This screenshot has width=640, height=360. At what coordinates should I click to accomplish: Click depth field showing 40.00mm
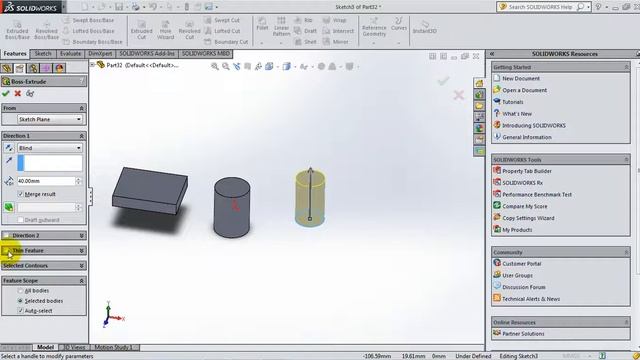(x=46, y=181)
